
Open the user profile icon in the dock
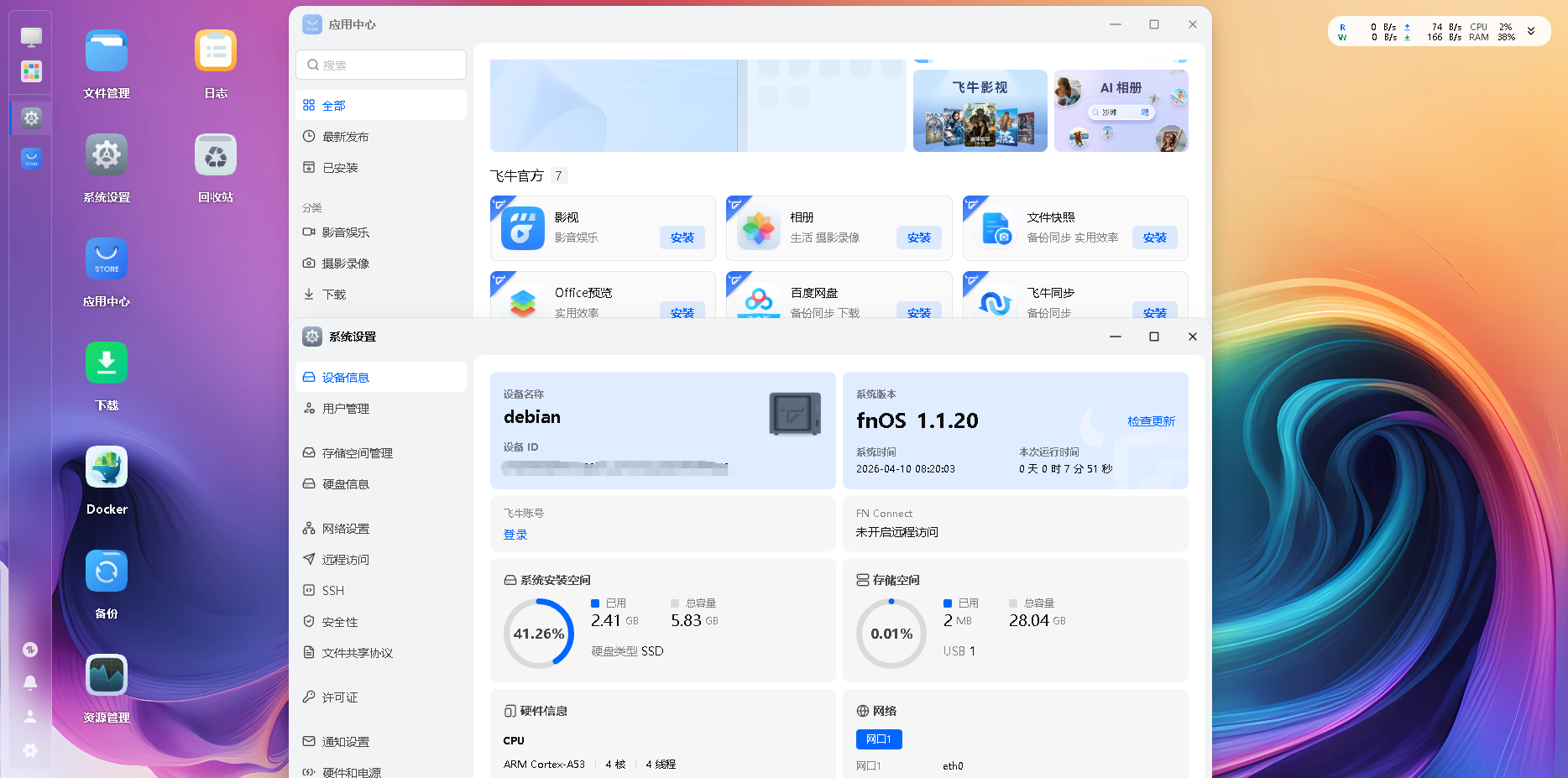click(30, 717)
